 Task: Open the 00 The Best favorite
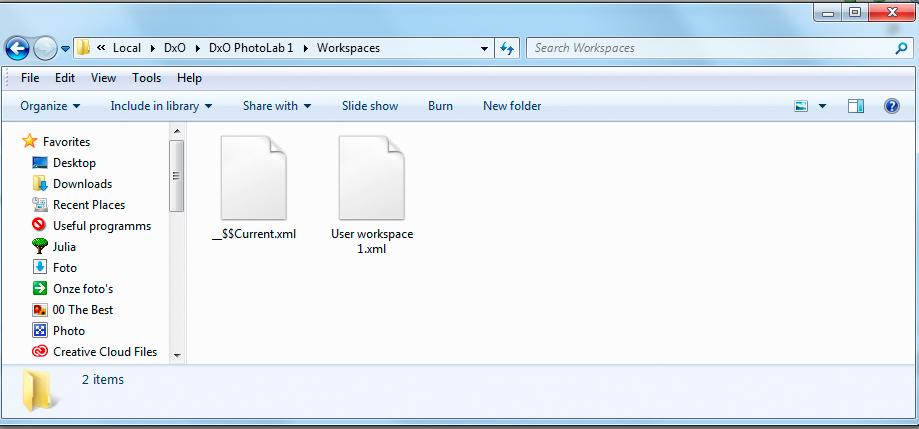(x=82, y=310)
